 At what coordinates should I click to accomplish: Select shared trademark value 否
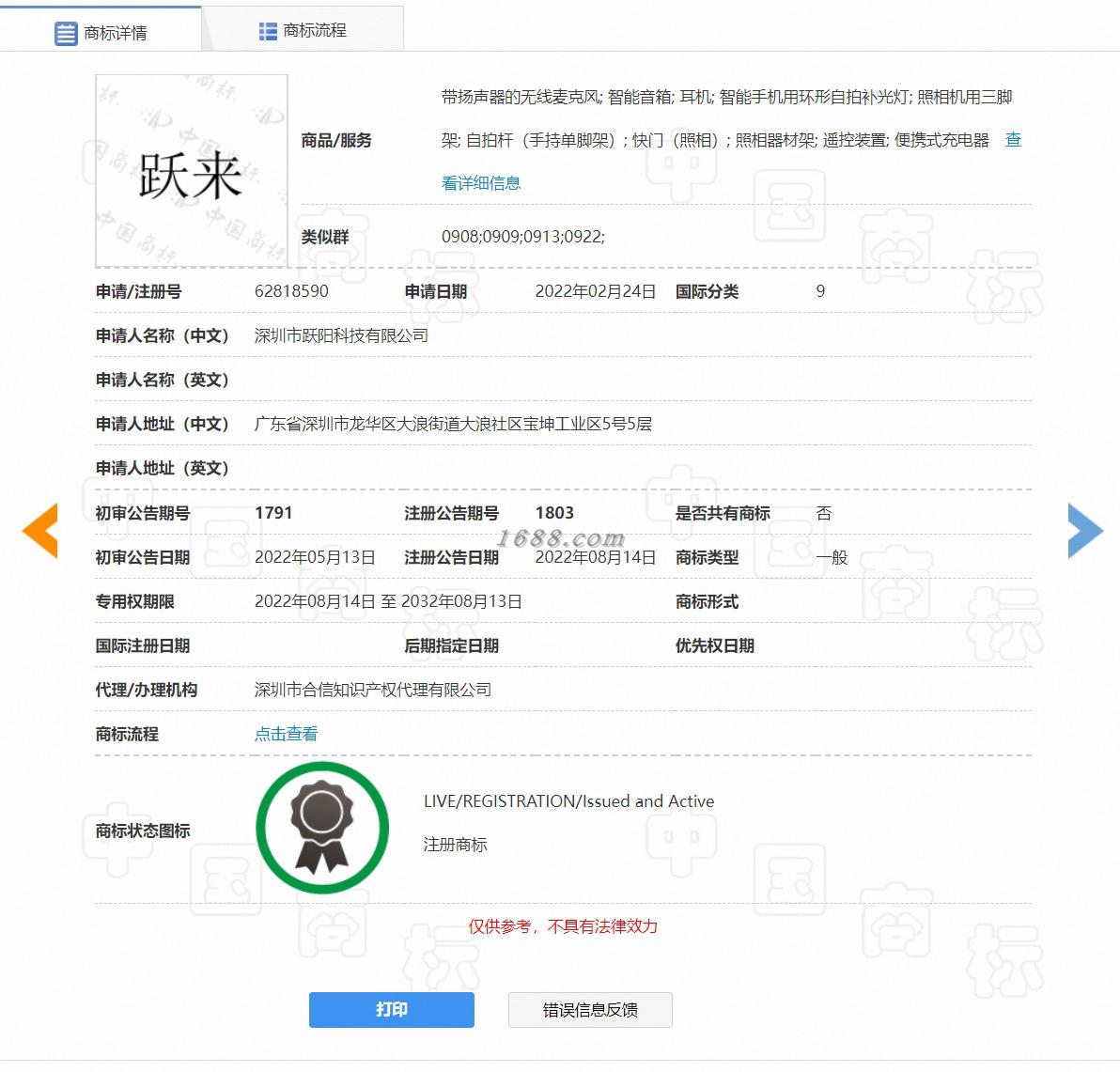click(824, 513)
